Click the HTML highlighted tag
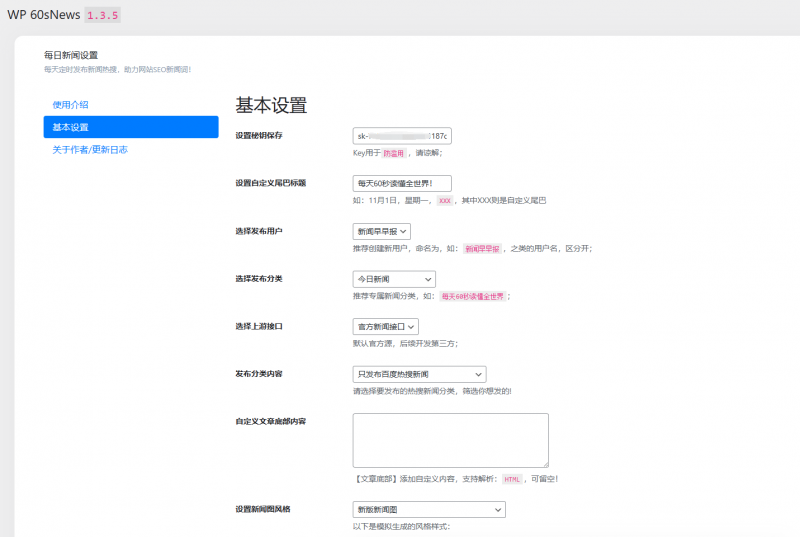This screenshot has height=537, width=800. [512, 479]
